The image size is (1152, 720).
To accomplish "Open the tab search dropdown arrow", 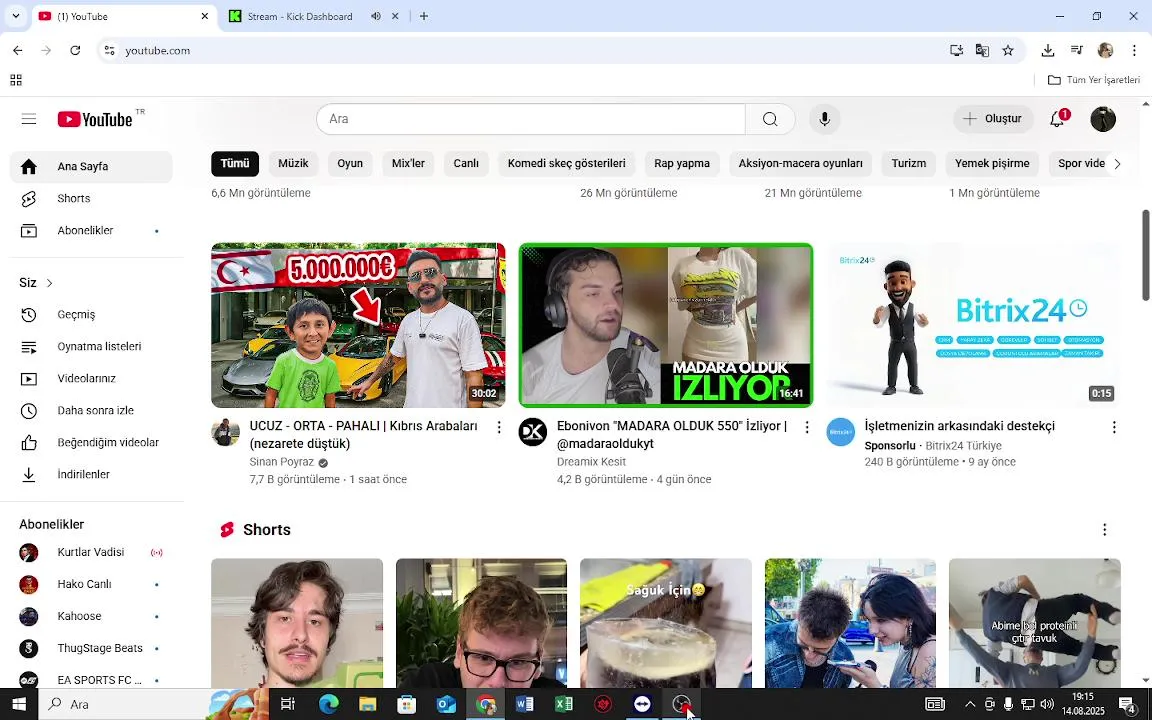I will tap(15, 16).
